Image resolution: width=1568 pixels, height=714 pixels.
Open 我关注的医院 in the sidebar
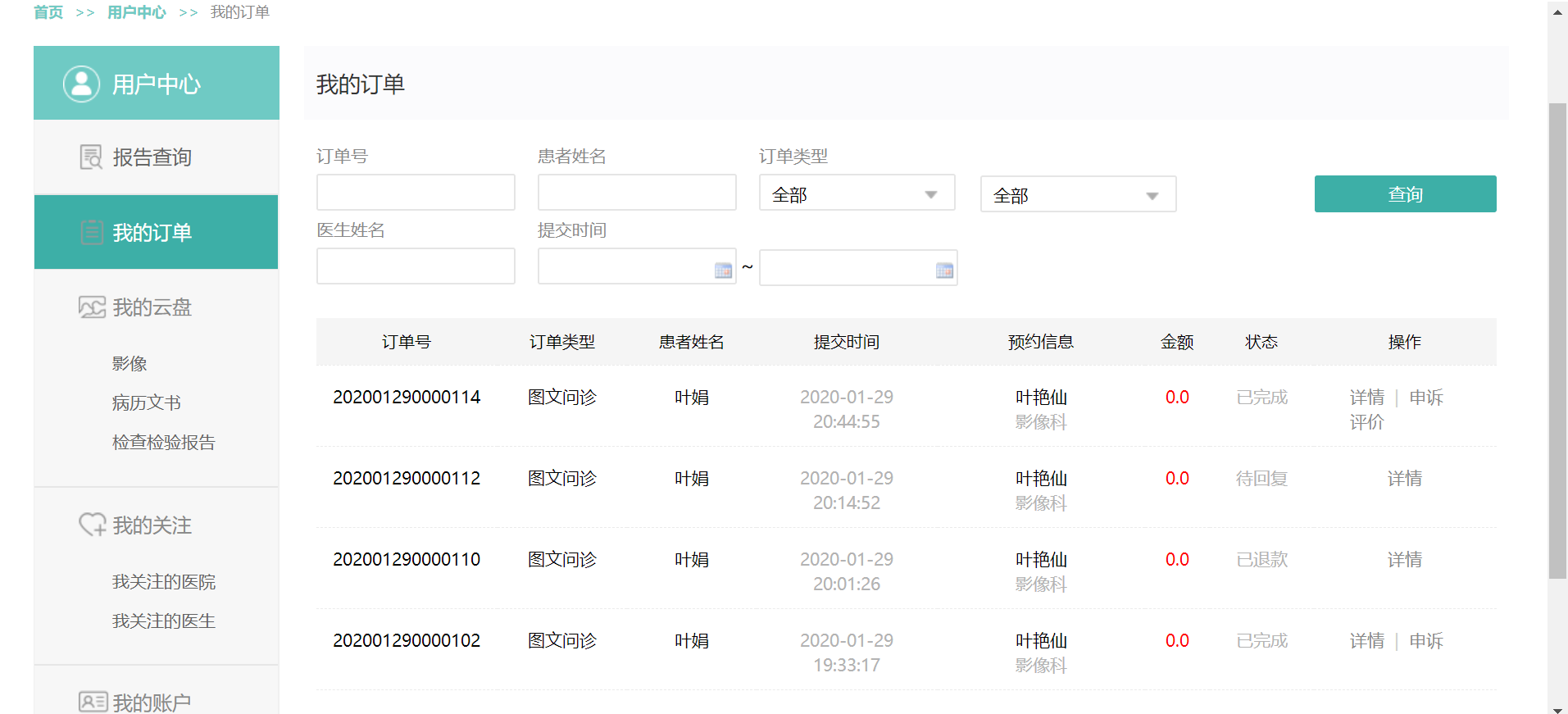164,581
